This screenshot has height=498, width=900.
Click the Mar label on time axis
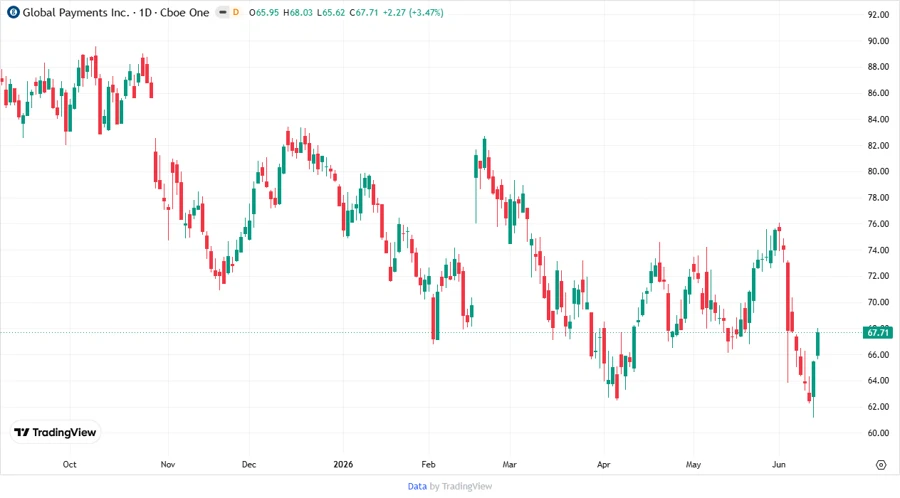click(510, 465)
